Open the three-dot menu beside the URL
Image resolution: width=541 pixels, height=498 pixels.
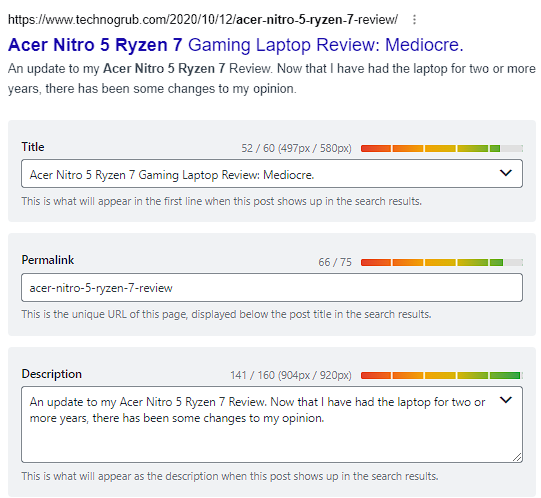click(414, 20)
